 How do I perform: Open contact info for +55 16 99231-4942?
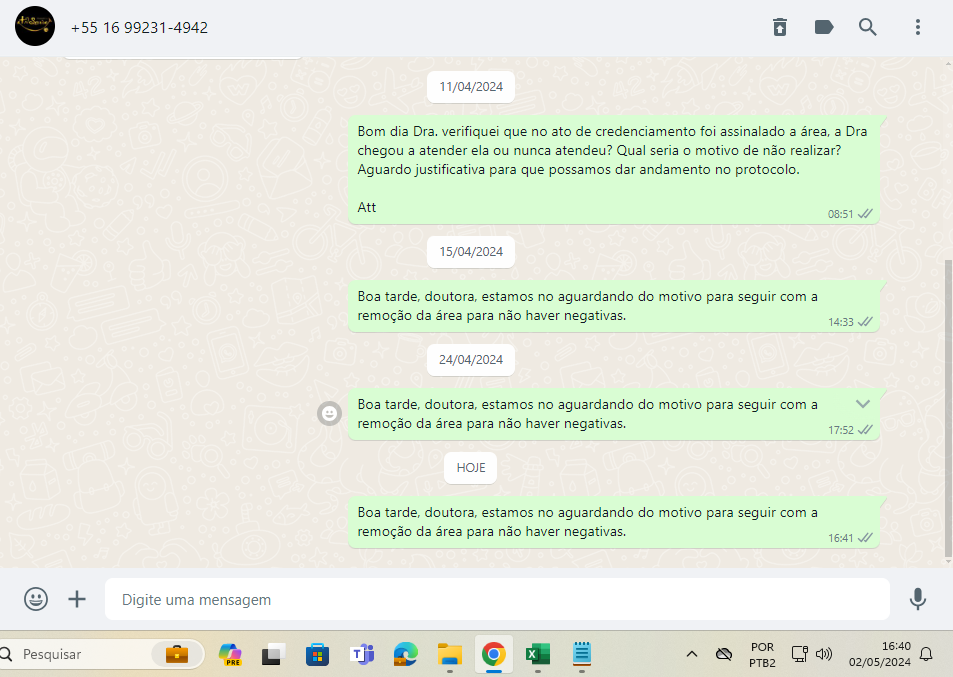[x=139, y=28]
